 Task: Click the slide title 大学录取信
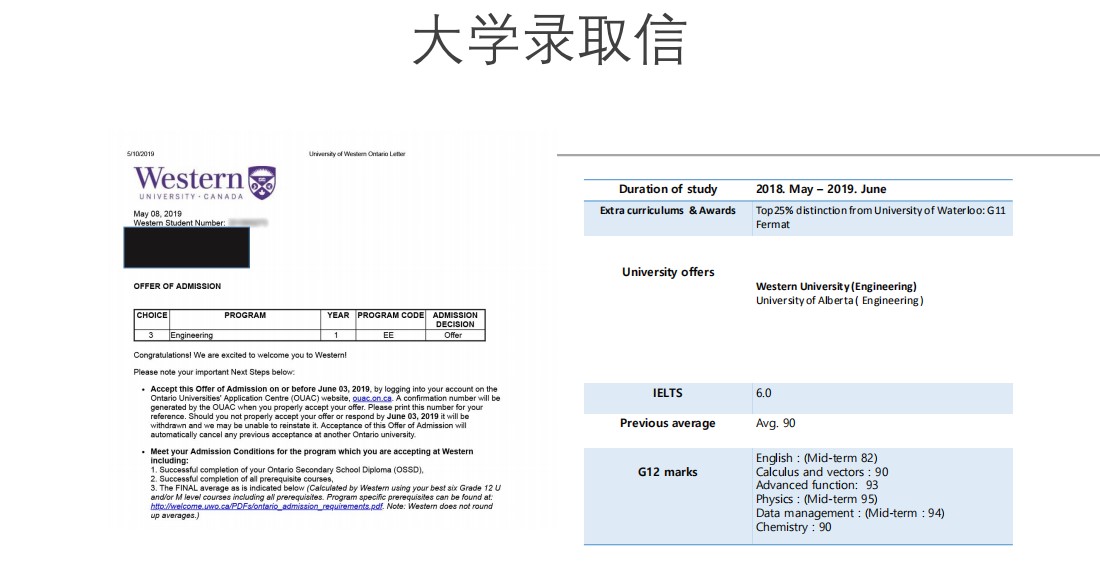pyautogui.click(x=549, y=40)
